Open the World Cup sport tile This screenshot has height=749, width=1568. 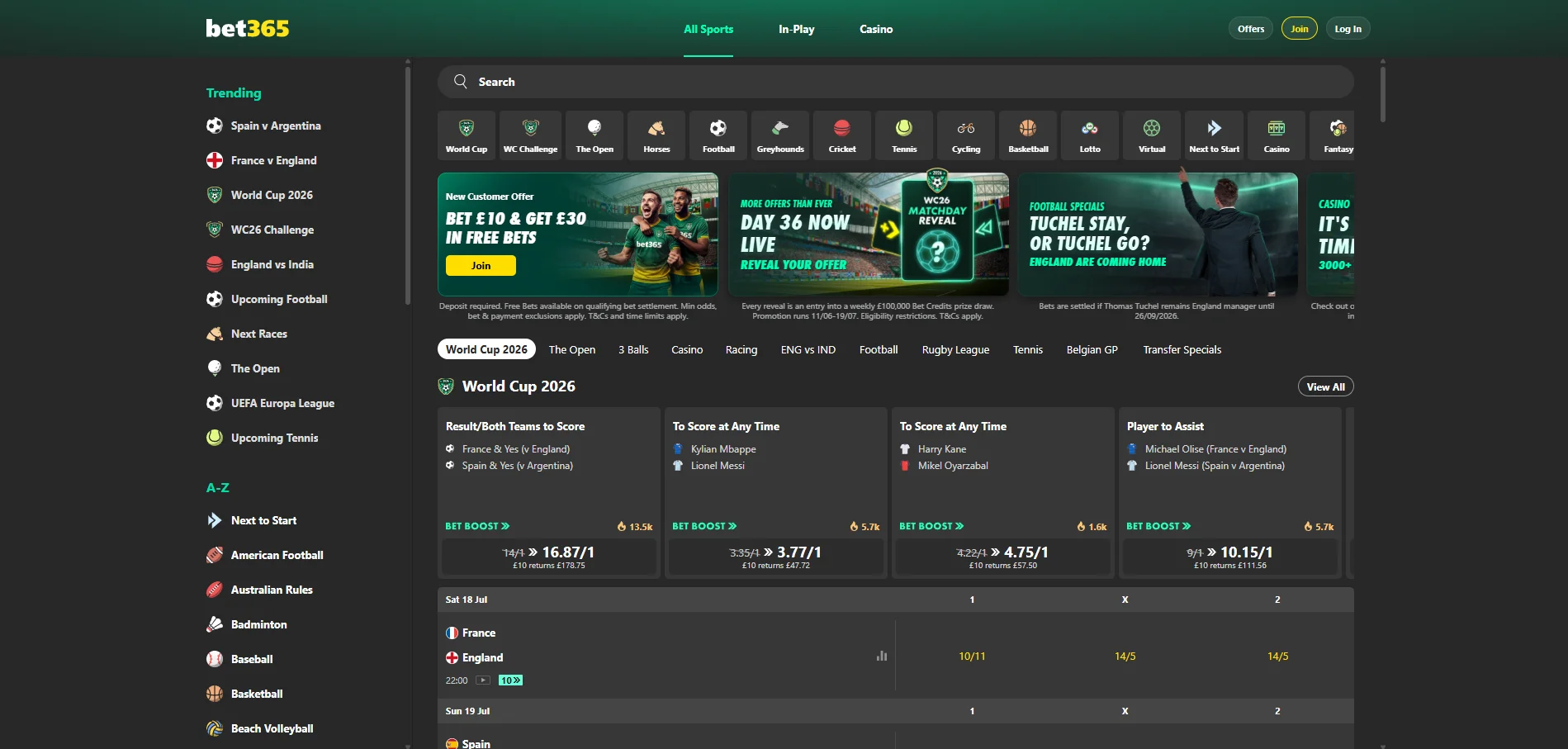pyautogui.click(x=467, y=135)
